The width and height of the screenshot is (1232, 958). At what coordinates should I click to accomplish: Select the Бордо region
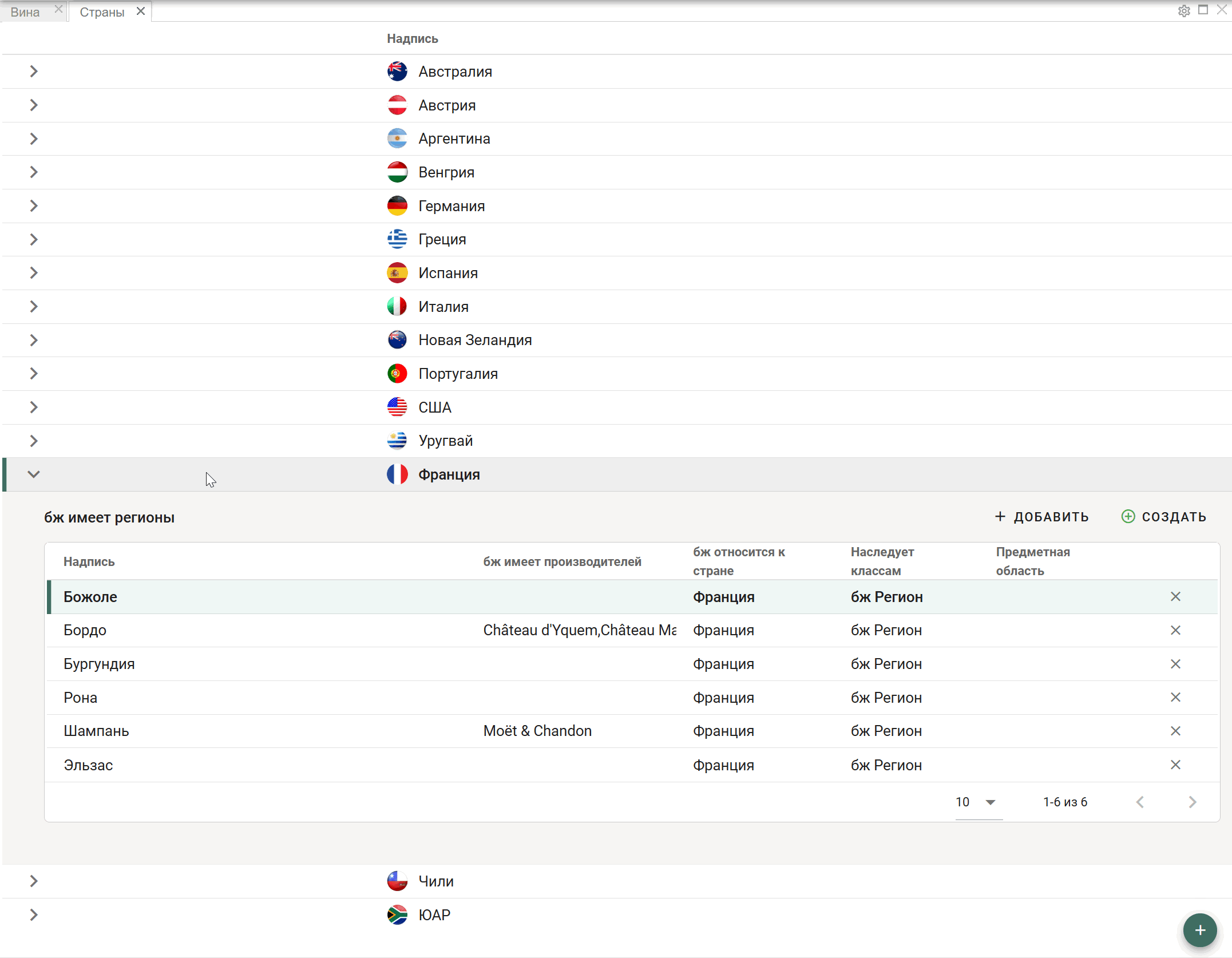[85, 630]
